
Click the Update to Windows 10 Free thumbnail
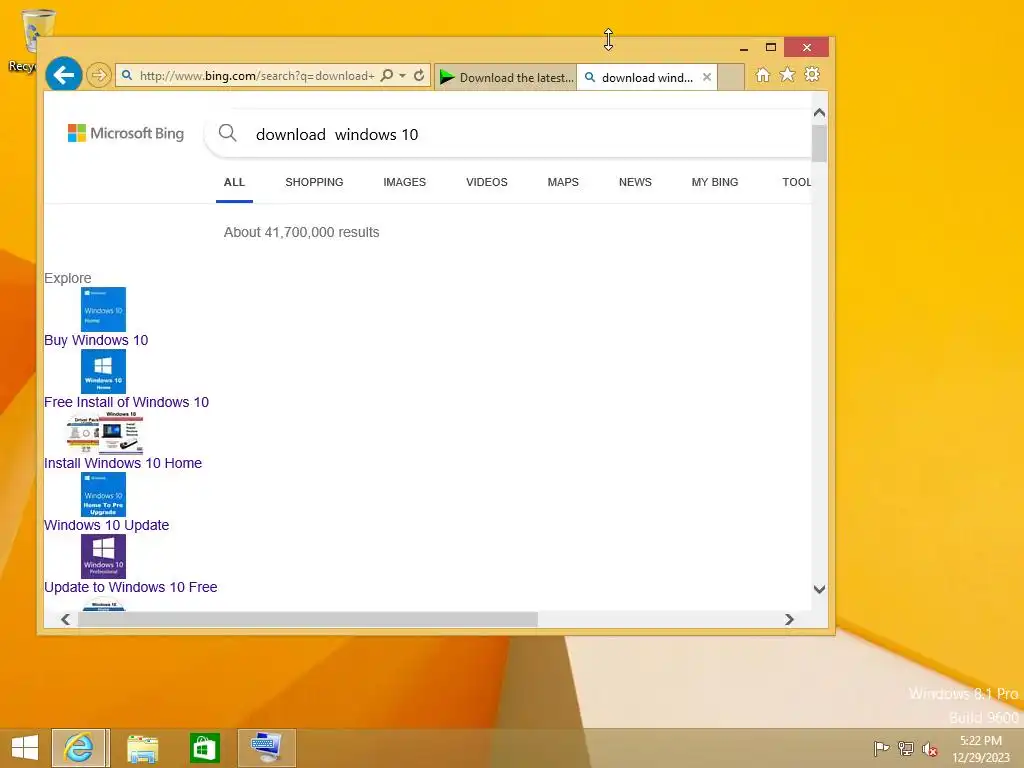click(103, 556)
